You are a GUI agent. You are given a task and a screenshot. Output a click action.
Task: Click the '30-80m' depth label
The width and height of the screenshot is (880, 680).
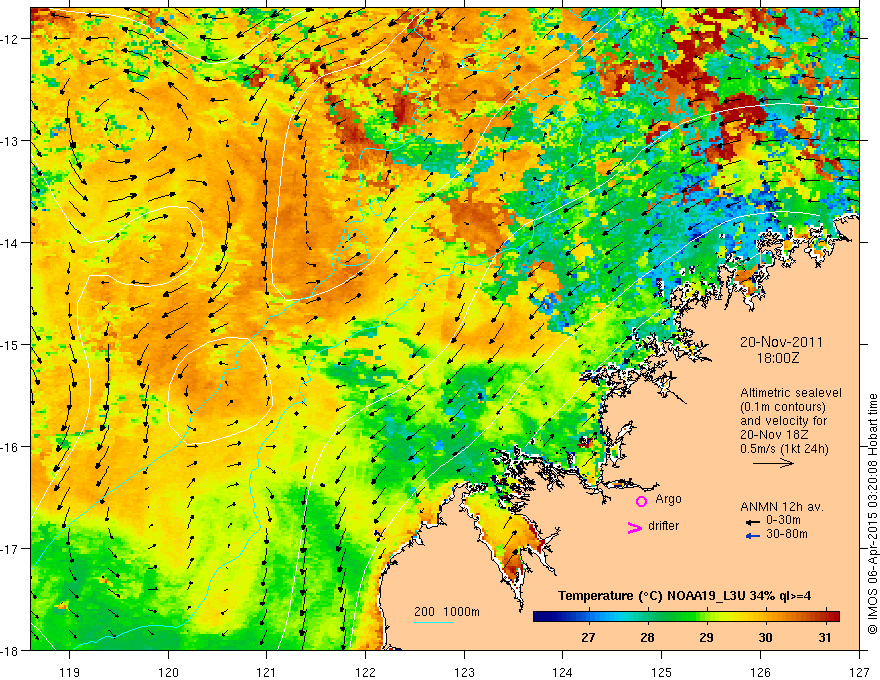pyautogui.click(x=787, y=534)
